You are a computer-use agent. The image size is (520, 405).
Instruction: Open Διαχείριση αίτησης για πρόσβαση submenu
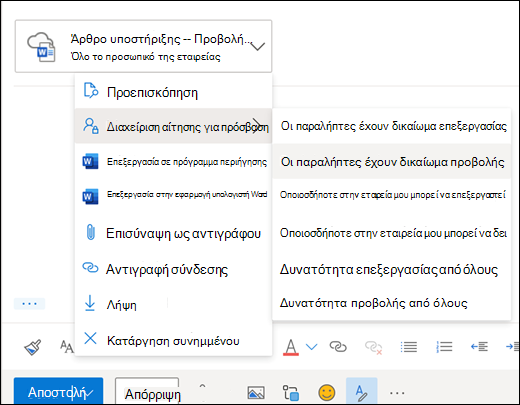(173, 126)
